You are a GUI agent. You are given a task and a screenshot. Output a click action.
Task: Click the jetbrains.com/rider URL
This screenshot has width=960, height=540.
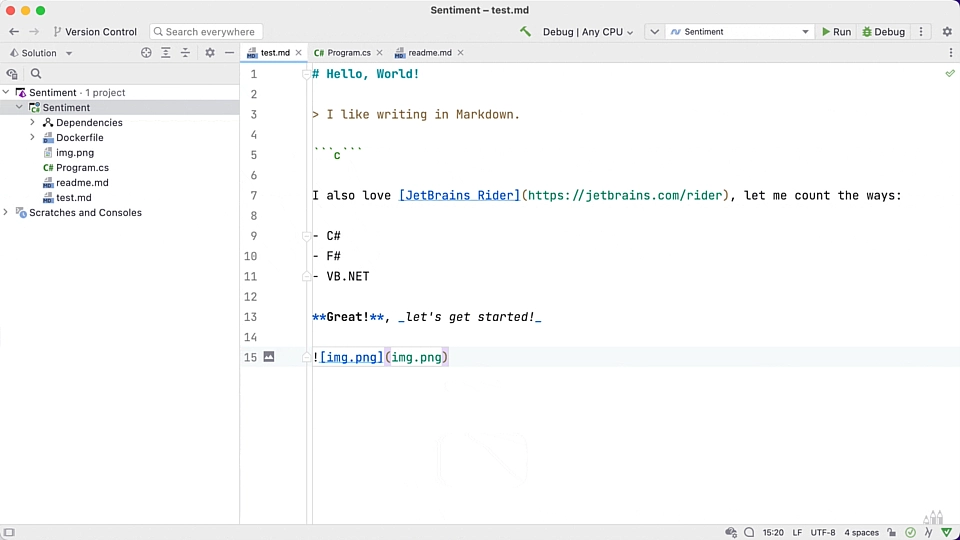[x=625, y=195]
